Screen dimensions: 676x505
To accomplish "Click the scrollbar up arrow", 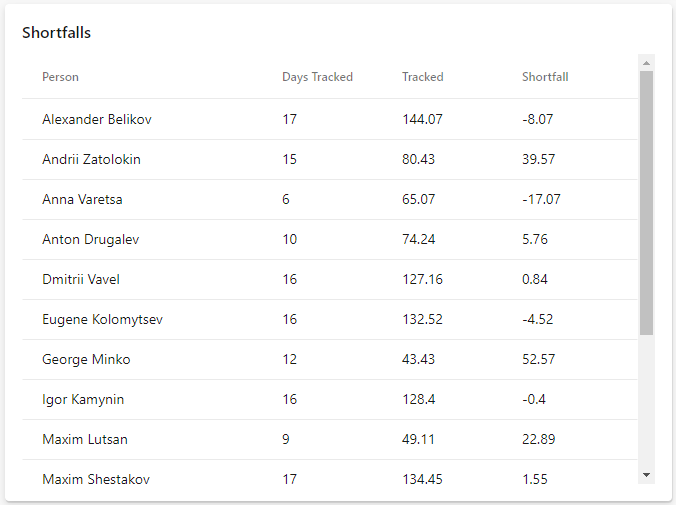I will click(x=646, y=63).
